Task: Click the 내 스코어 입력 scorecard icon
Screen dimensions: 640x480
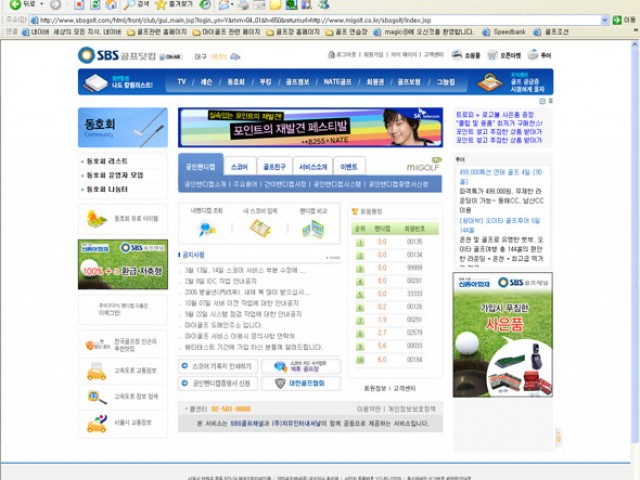Action: tap(260, 229)
